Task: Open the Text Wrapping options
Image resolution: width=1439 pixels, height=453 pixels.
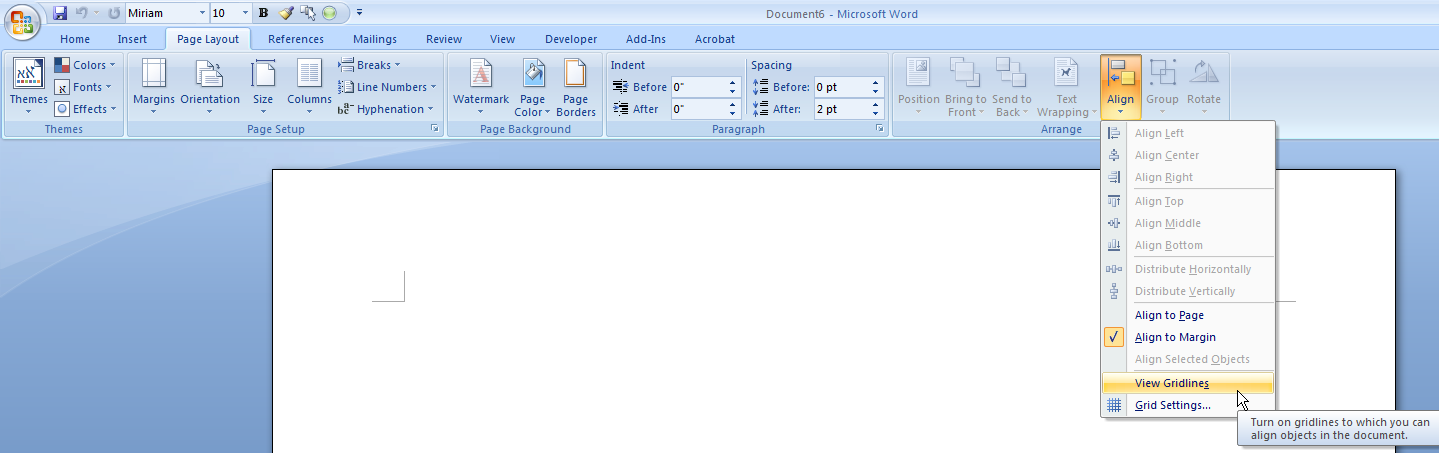Action: pos(1067,88)
